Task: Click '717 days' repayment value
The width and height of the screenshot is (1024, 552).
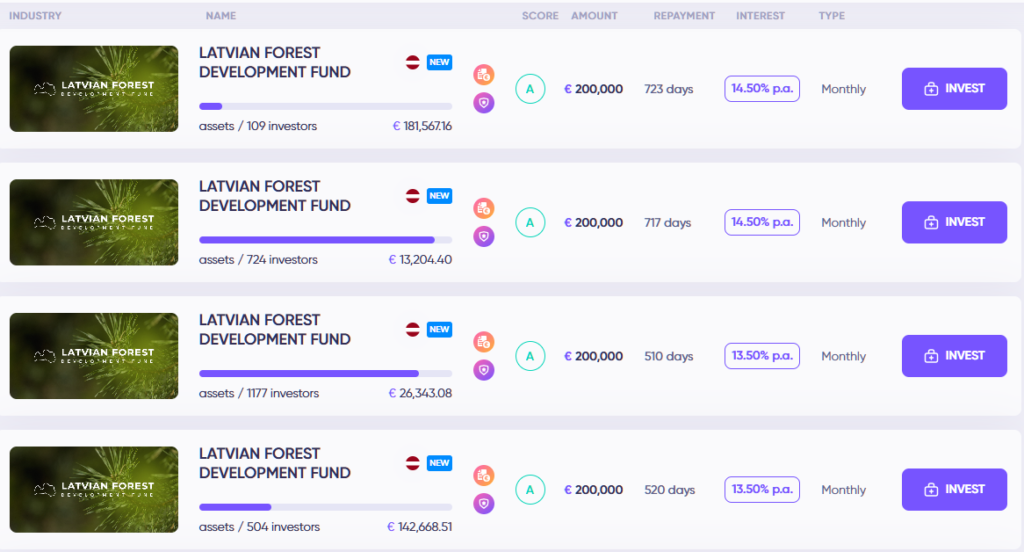Action: 667,223
